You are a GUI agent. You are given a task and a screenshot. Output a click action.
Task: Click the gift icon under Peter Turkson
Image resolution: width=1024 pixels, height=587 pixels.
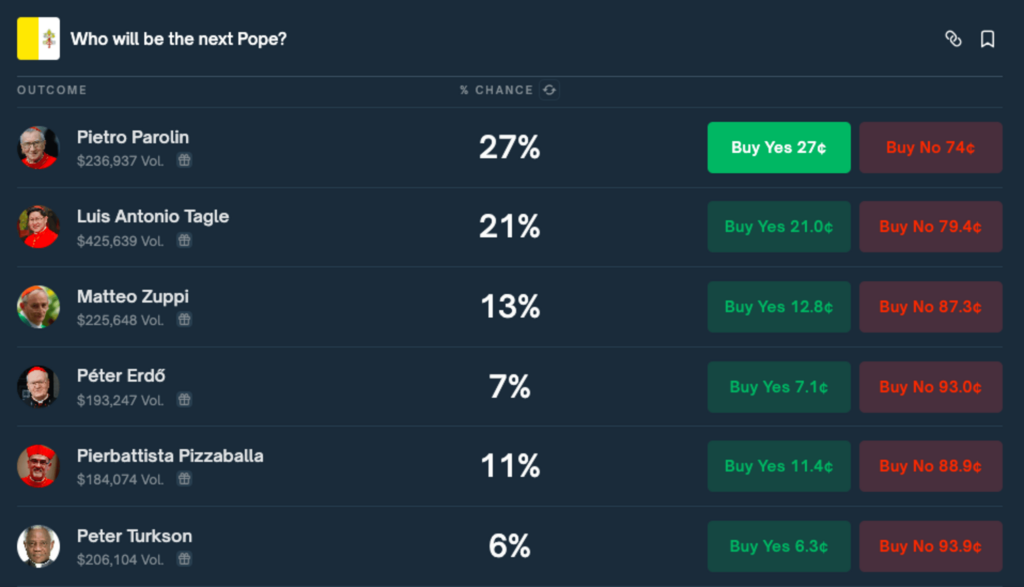[184, 559]
